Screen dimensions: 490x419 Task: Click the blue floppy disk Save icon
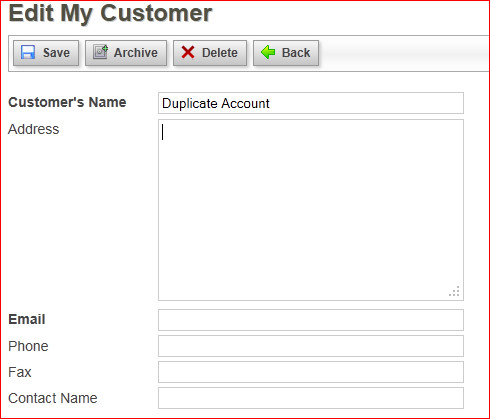[x=28, y=52]
